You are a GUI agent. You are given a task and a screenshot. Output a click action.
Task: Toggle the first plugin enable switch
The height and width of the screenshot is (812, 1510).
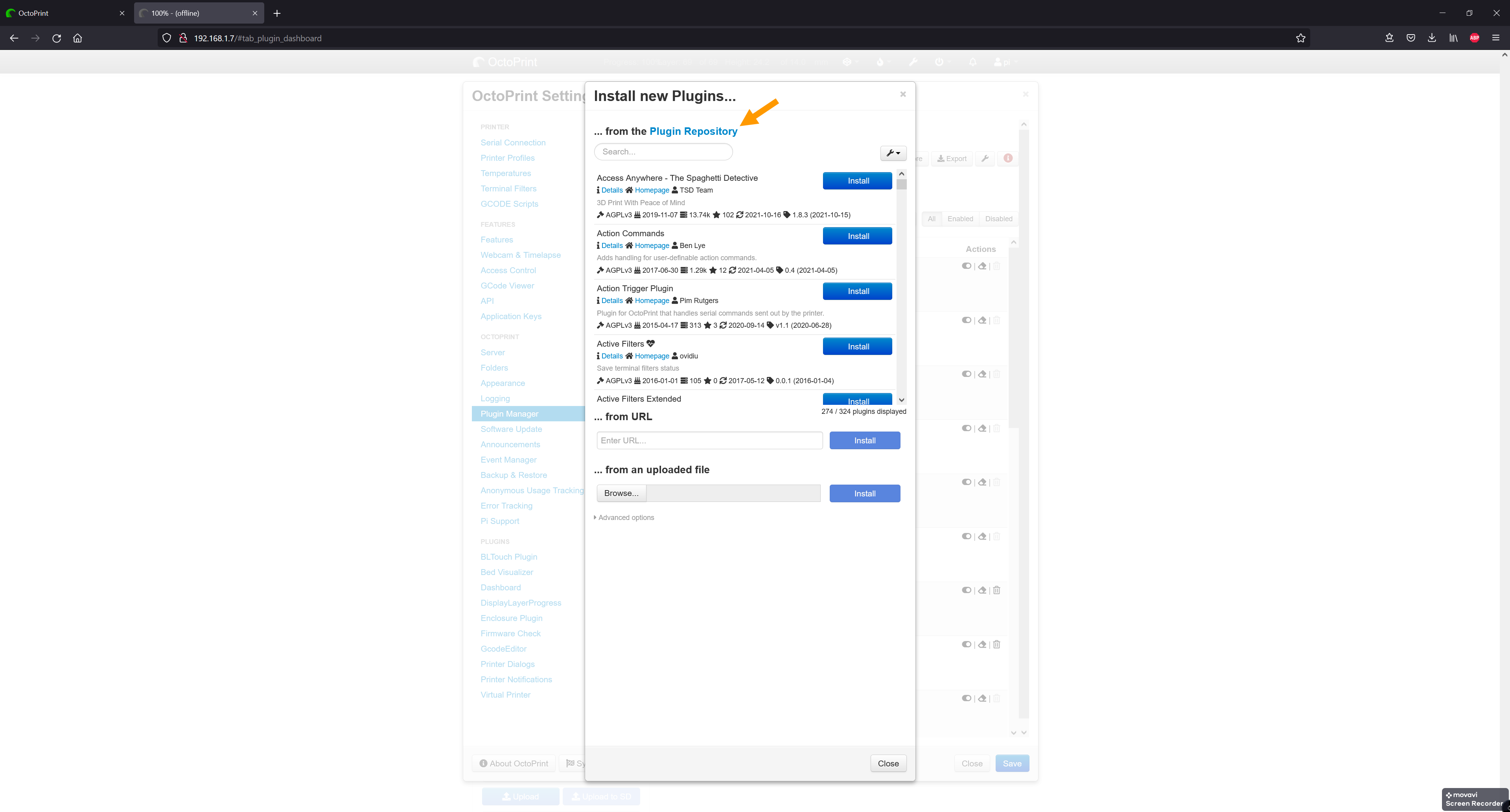(x=967, y=266)
